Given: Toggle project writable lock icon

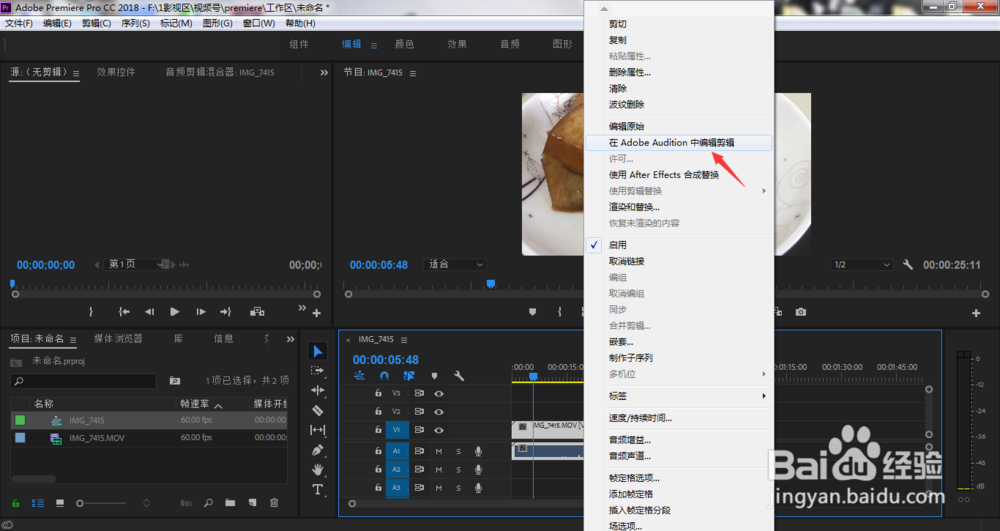Looking at the screenshot, I should 16,503.
